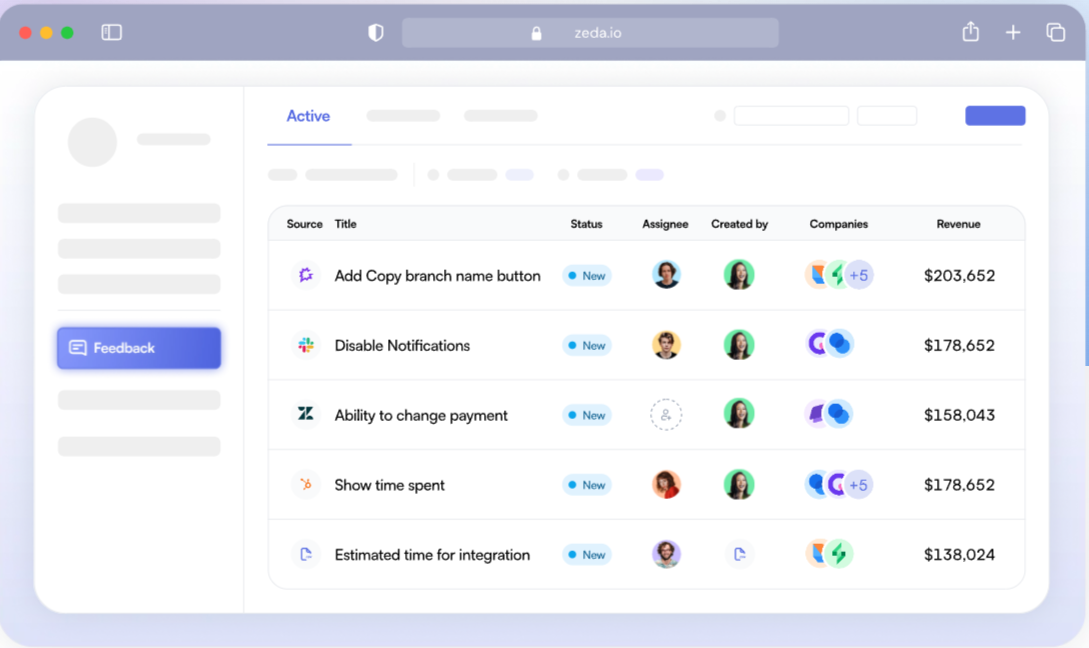
Task: Click creator avatar for Disable Notifications
Action: (x=739, y=344)
